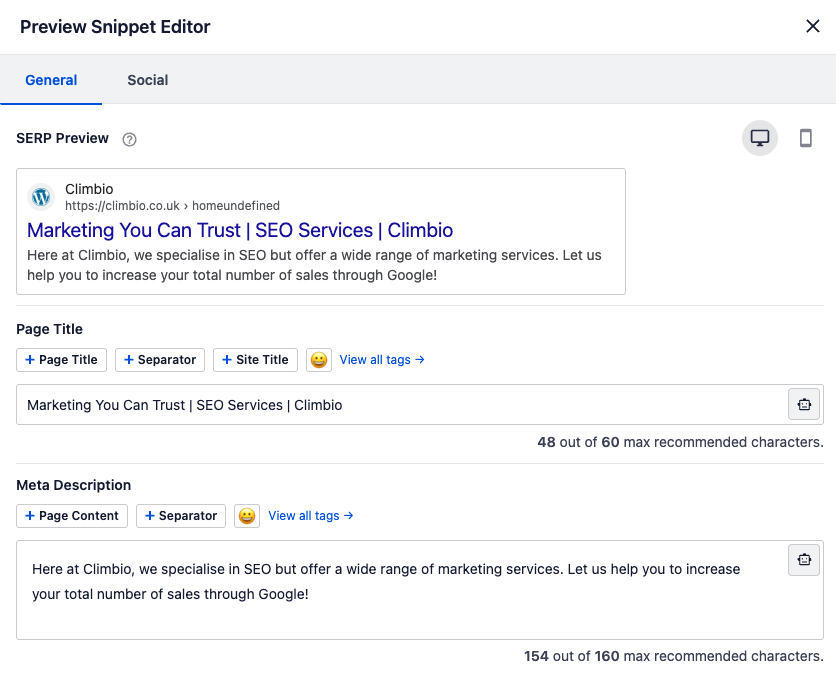This screenshot has height=676, width=836.
Task: Click the SERP Preview help icon
Action: [x=129, y=139]
